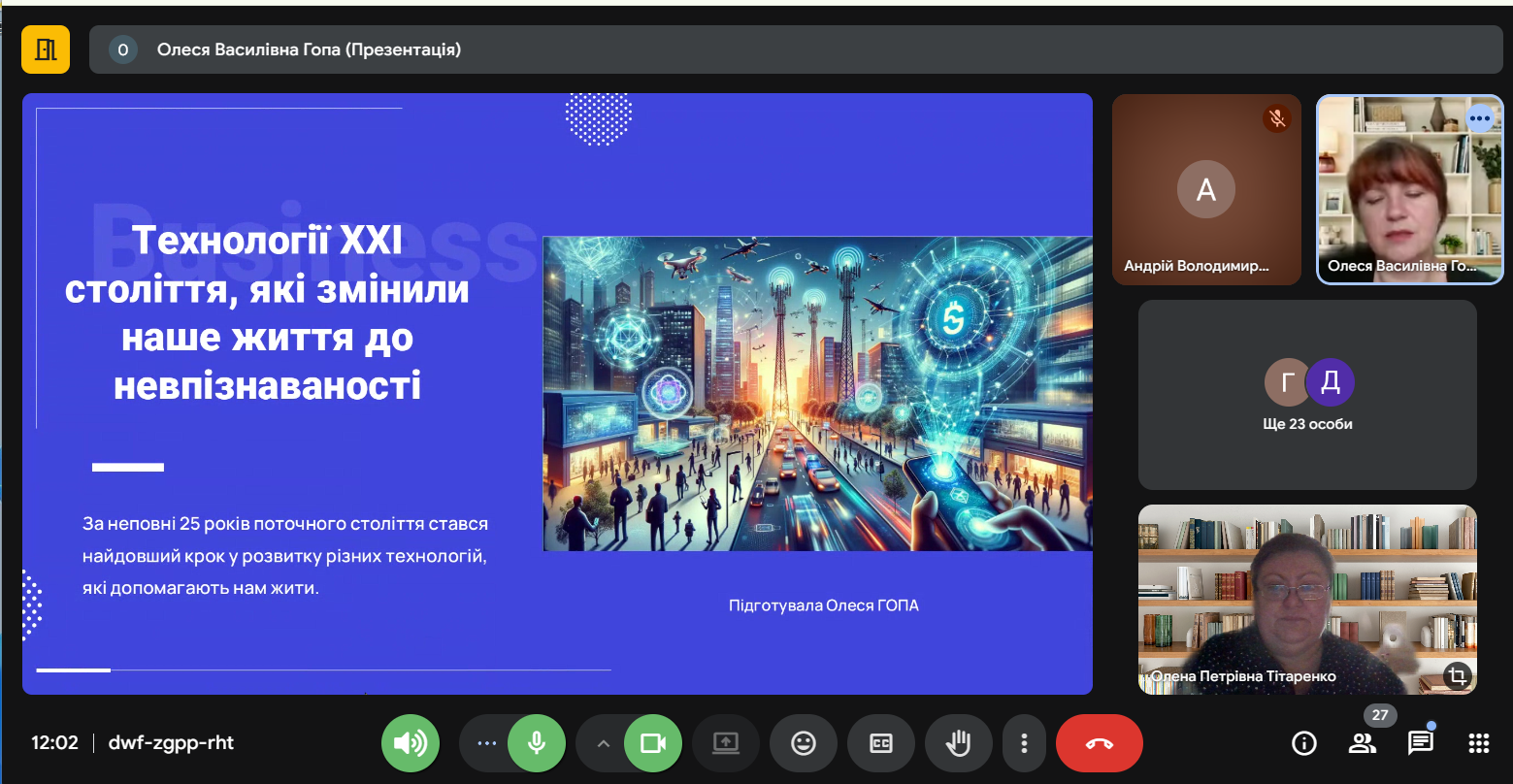Screen dimensions: 1513x784
Task: Open more options vertical dots menu
Action: [x=1024, y=743]
